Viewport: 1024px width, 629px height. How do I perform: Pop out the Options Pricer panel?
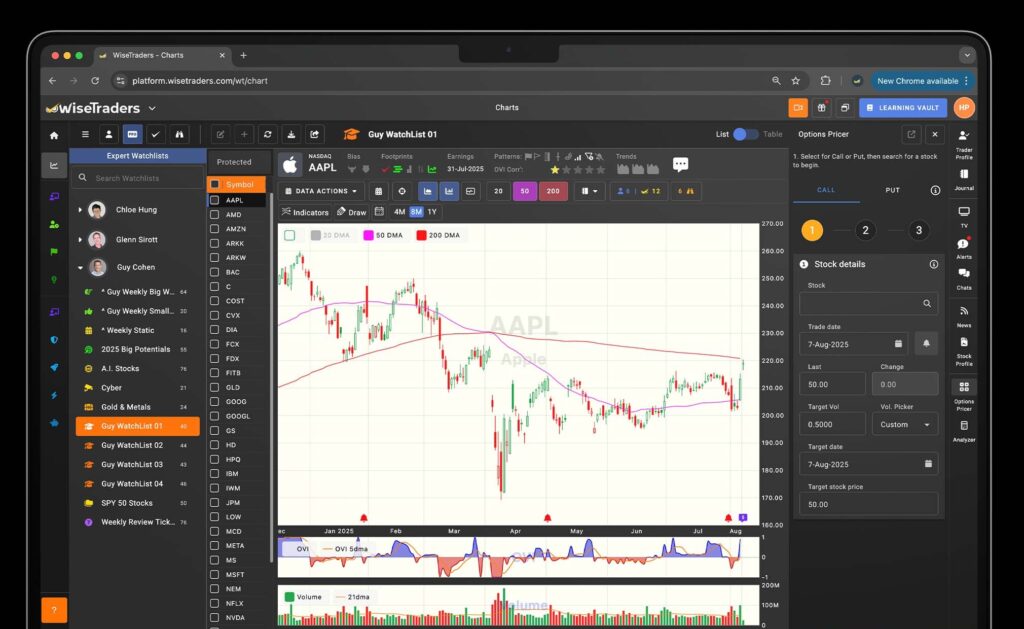tap(911, 135)
